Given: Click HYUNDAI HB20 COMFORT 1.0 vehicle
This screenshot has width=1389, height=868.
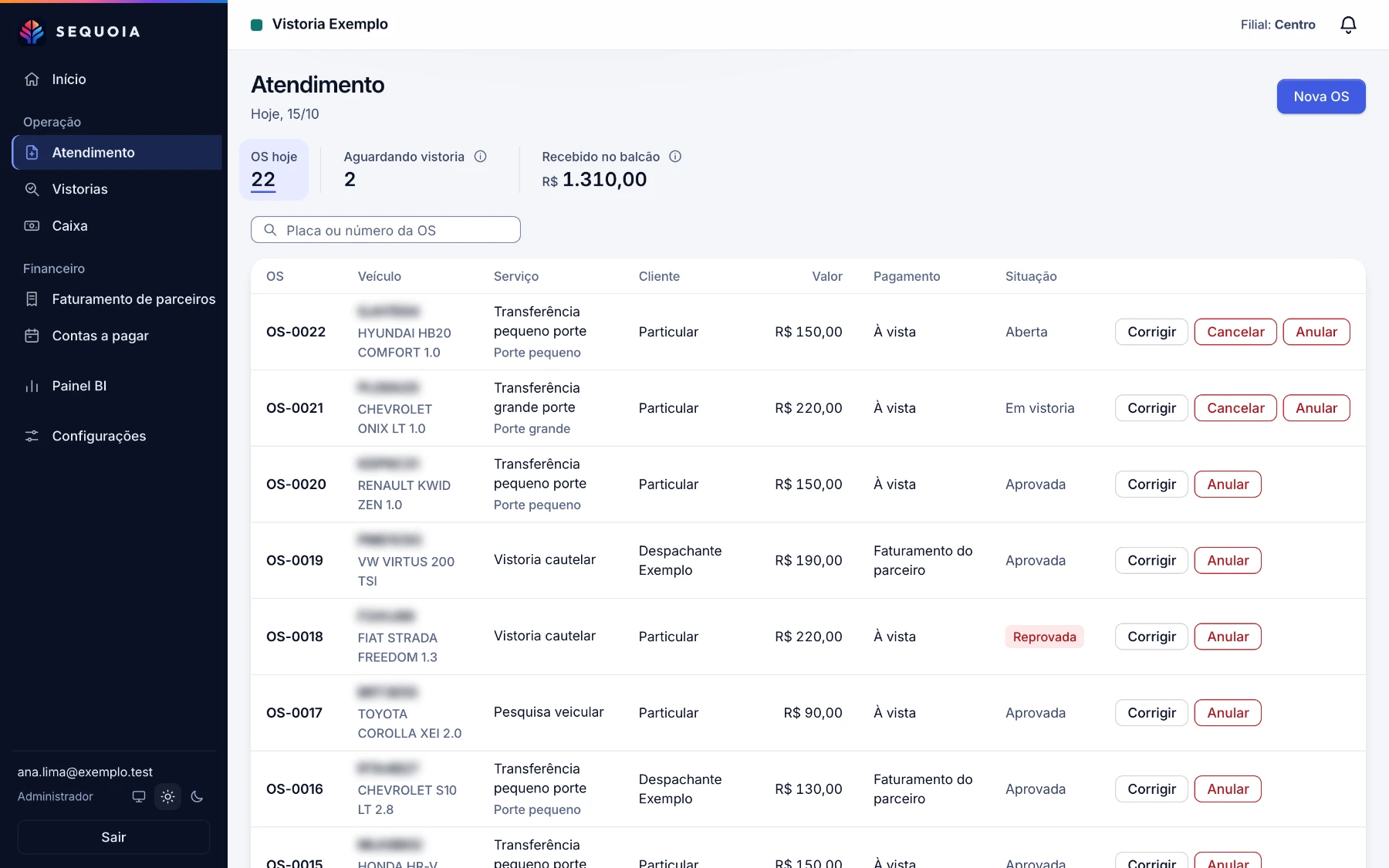Looking at the screenshot, I should pyautogui.click(x=404, y=343).
